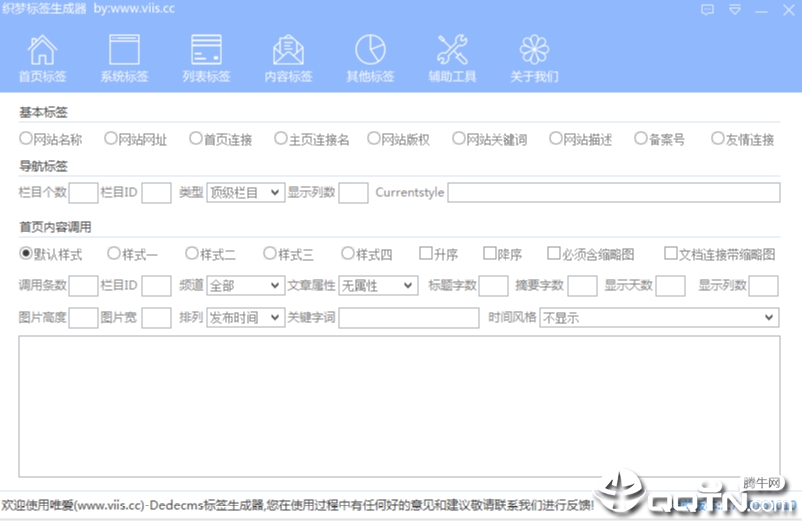802x521 pixels.
Task: Click the 导航标签 section heading
Action: click(x=43, y=166)
